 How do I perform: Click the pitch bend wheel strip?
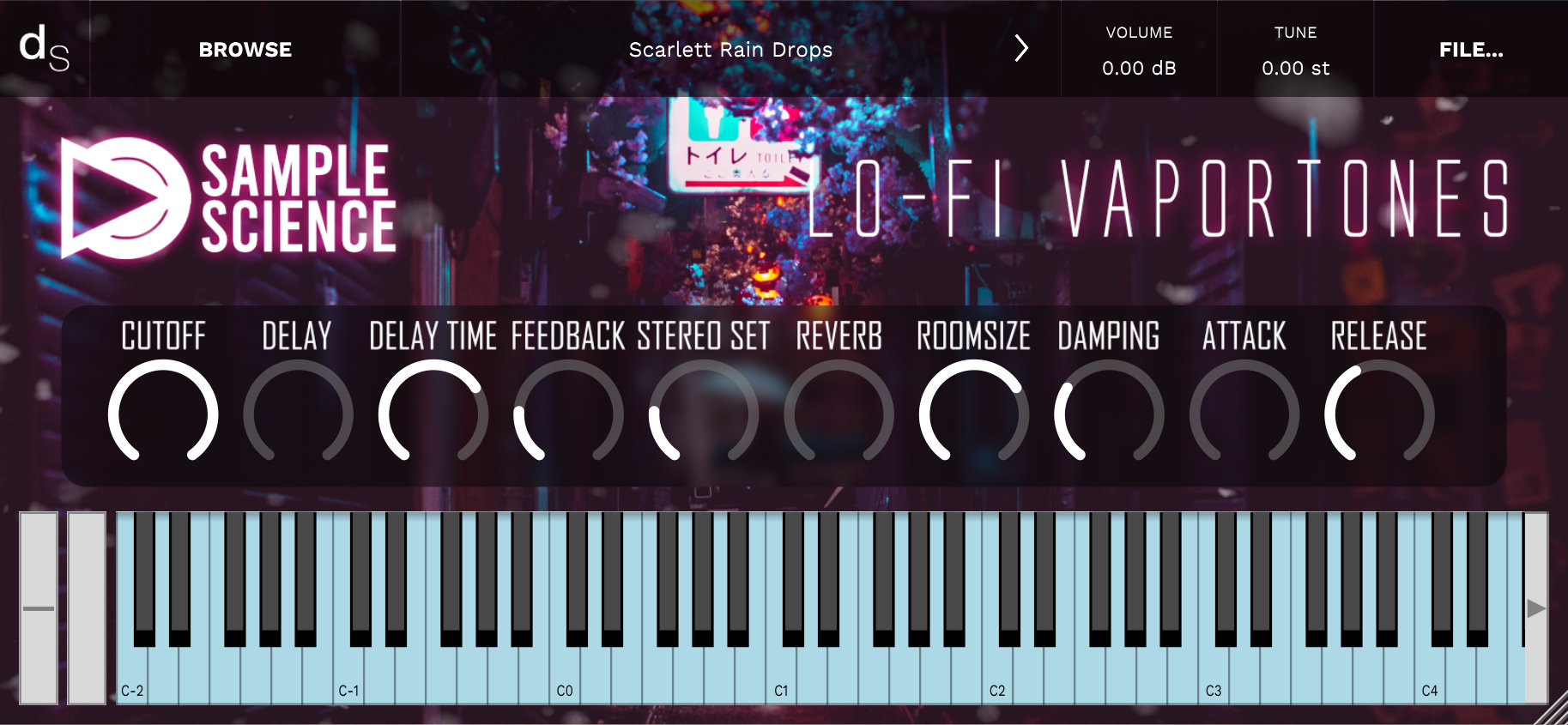click(39, 608)
